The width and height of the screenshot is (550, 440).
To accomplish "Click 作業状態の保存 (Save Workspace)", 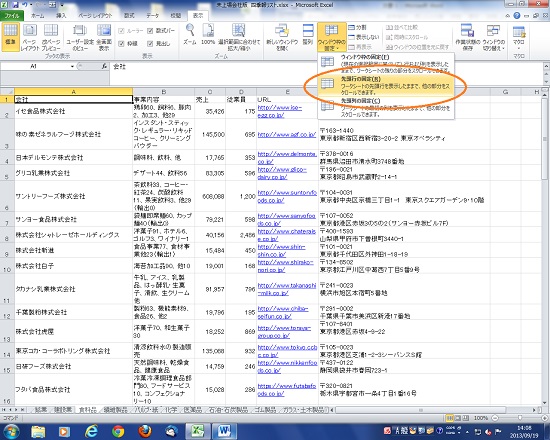I will click(x=467, y=36).
